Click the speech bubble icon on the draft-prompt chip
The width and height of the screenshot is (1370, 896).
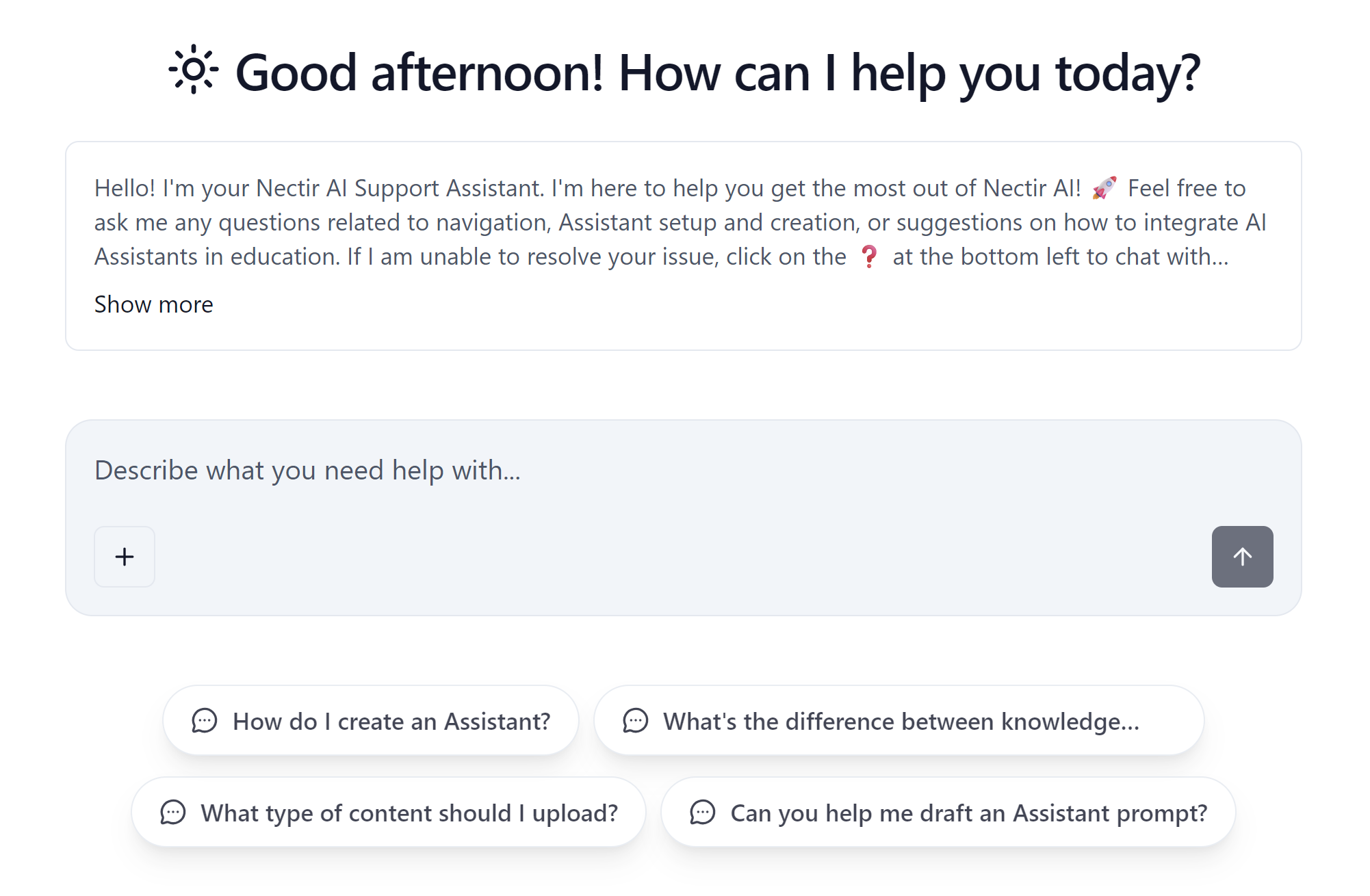(x=703, y=813)
